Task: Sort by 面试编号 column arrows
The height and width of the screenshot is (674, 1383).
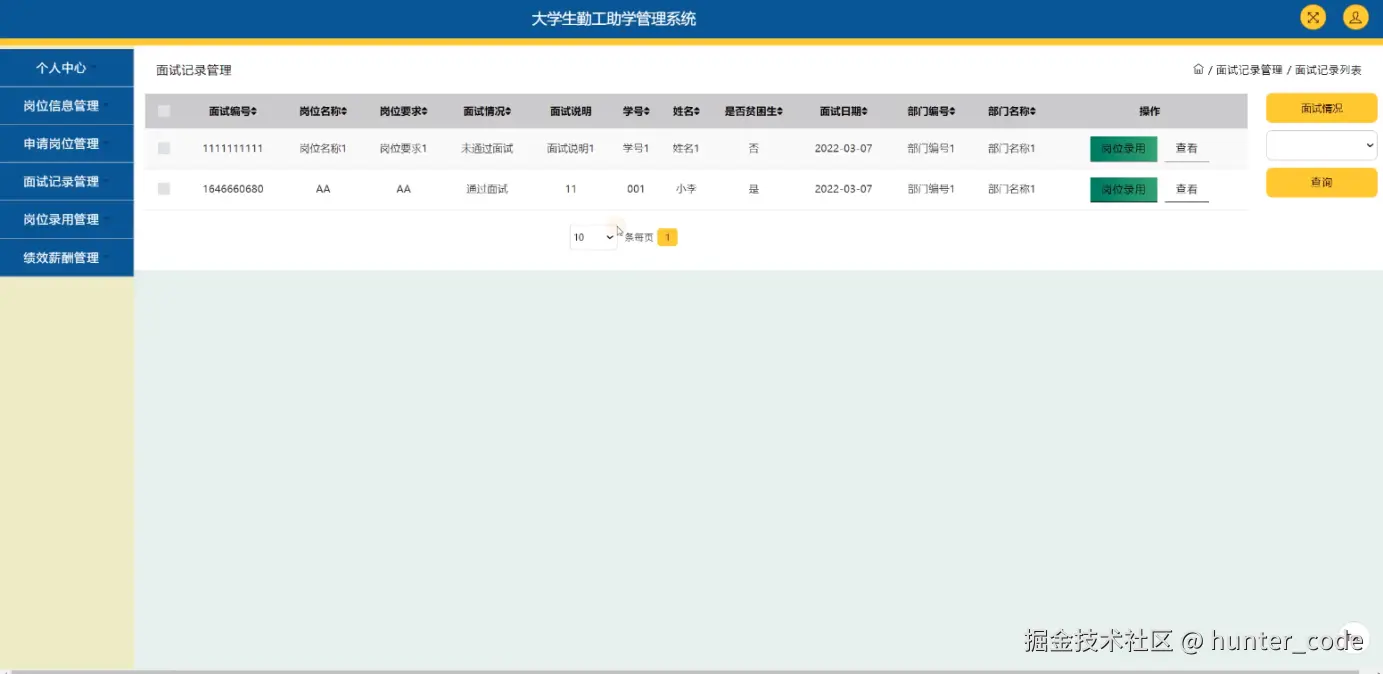Action: click(x=256, y=111)
